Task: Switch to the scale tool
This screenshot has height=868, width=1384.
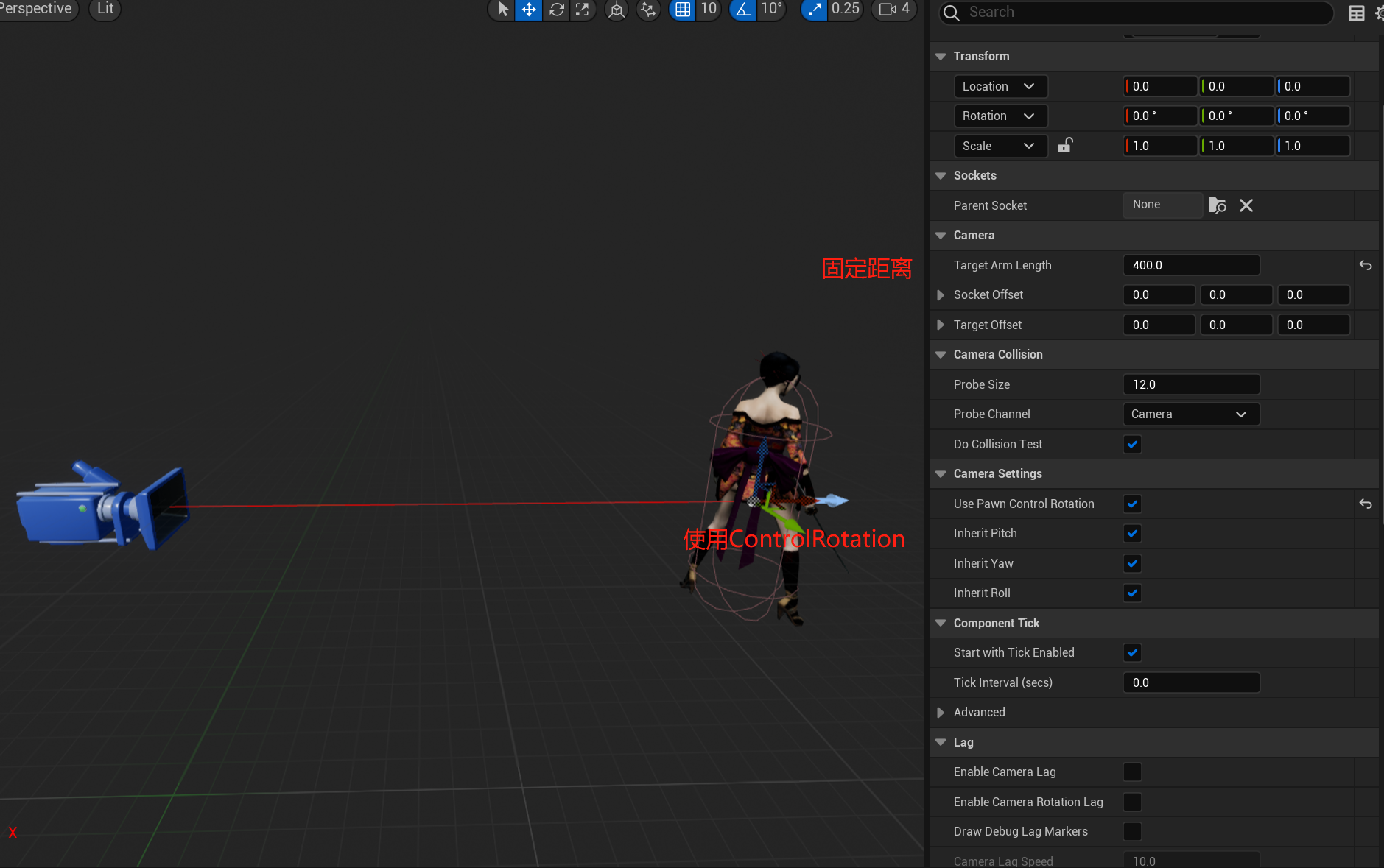Action: [x=583, y=10]
